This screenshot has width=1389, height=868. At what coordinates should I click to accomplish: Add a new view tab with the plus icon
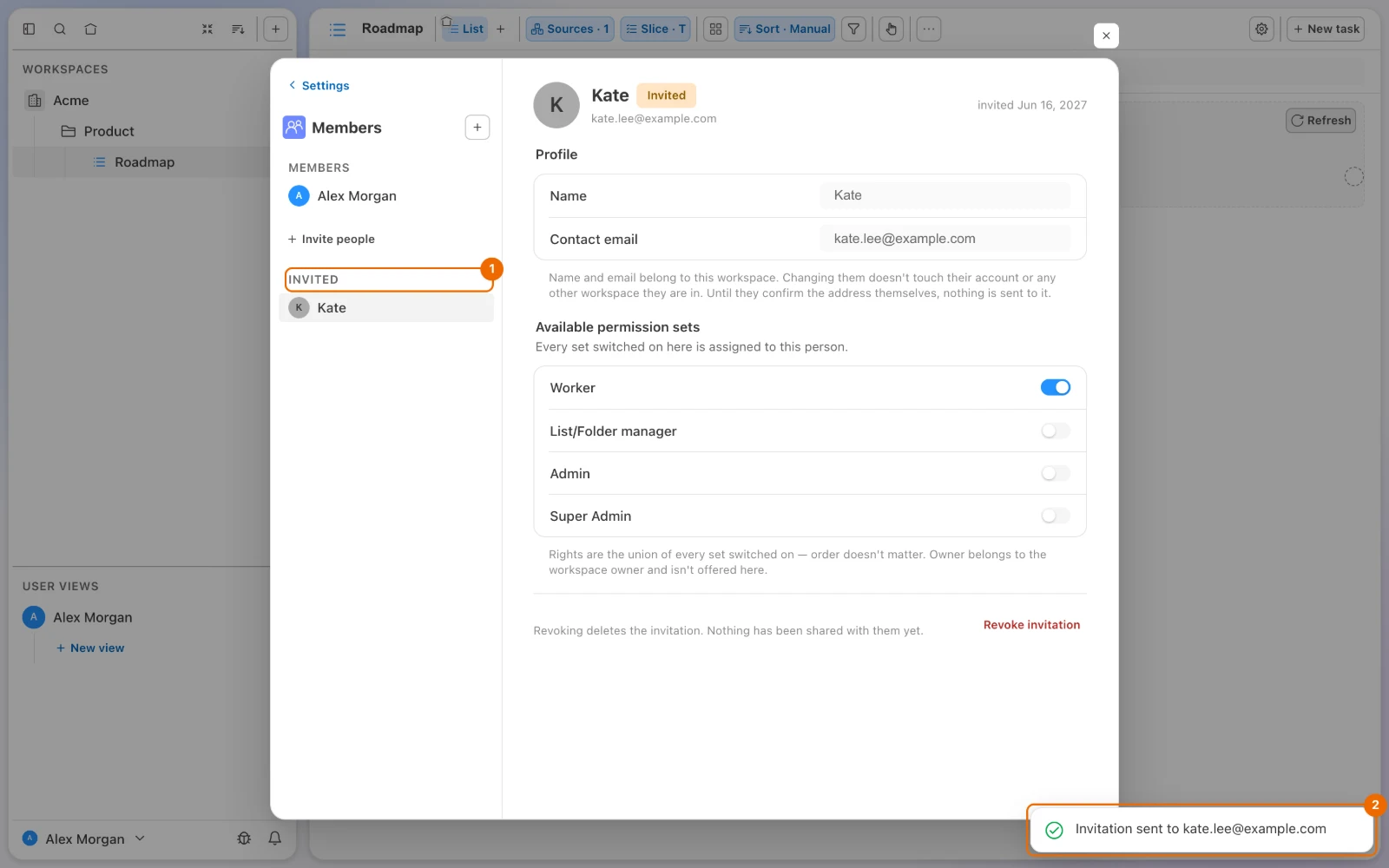pyautogui.click(x=500, y=29)
